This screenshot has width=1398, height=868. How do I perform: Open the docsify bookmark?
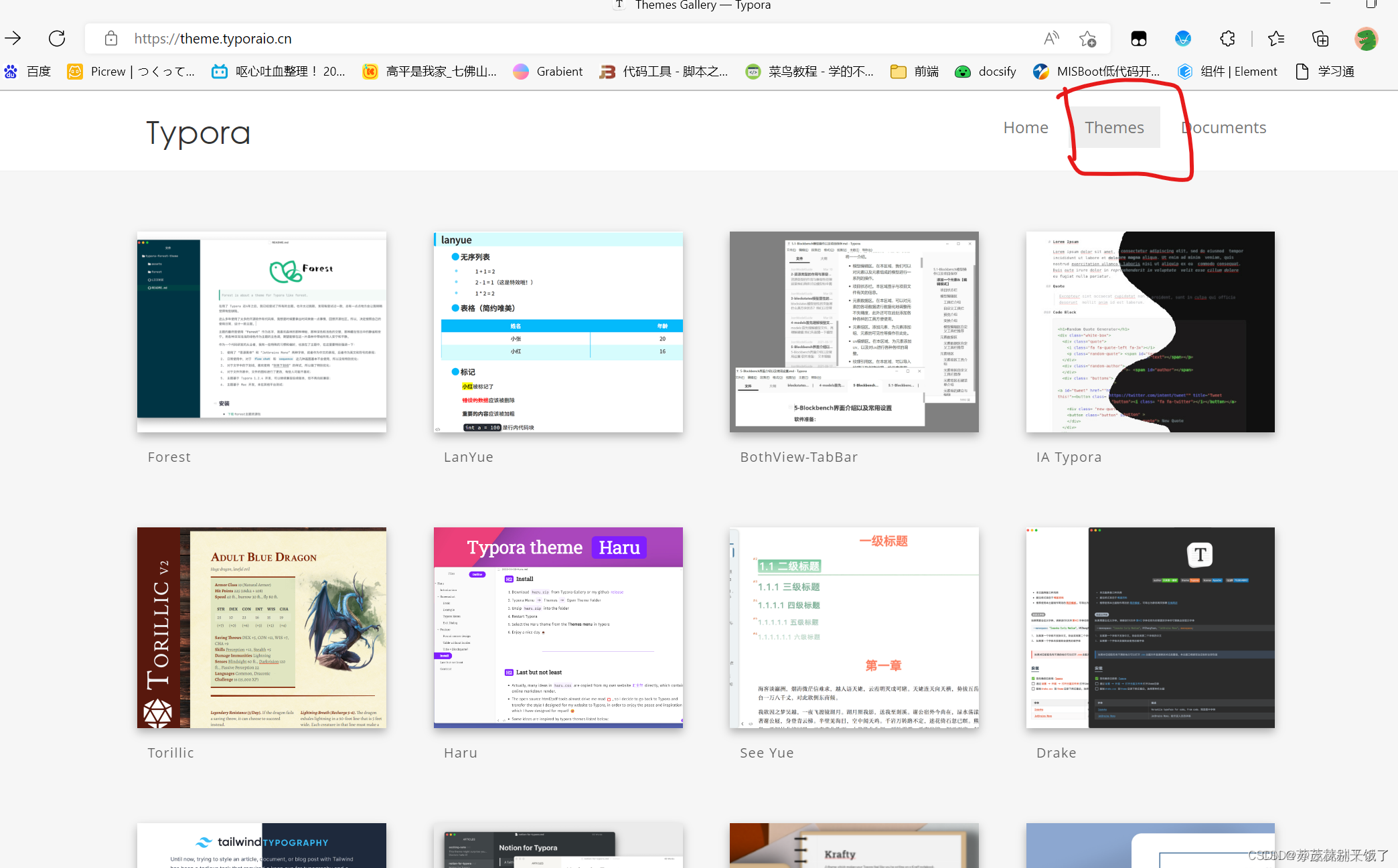986,71
